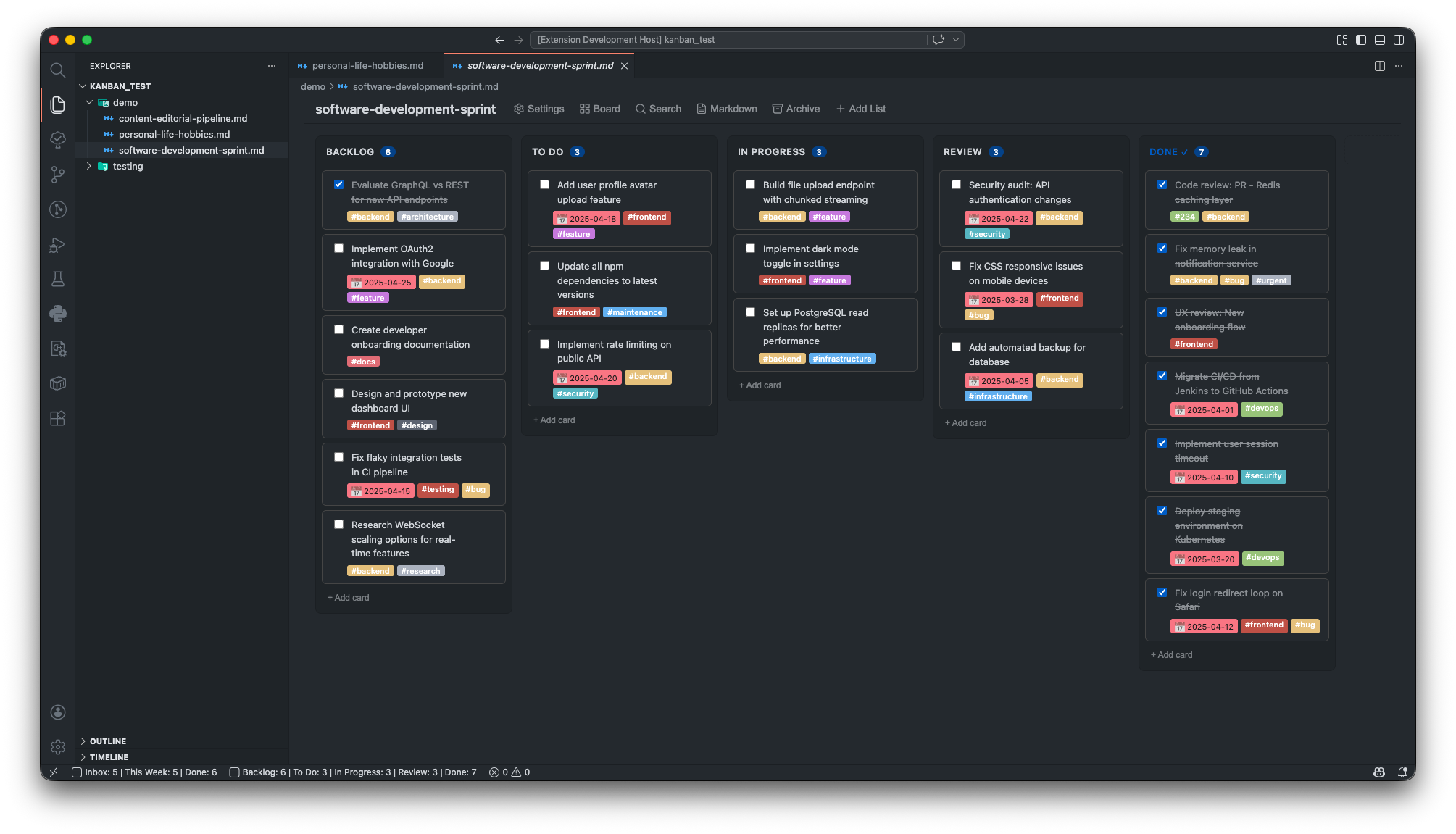Image resolution: width=1456 pixels, height=834 pixels.
Task: Open the Source Control view
Action: 57,175
